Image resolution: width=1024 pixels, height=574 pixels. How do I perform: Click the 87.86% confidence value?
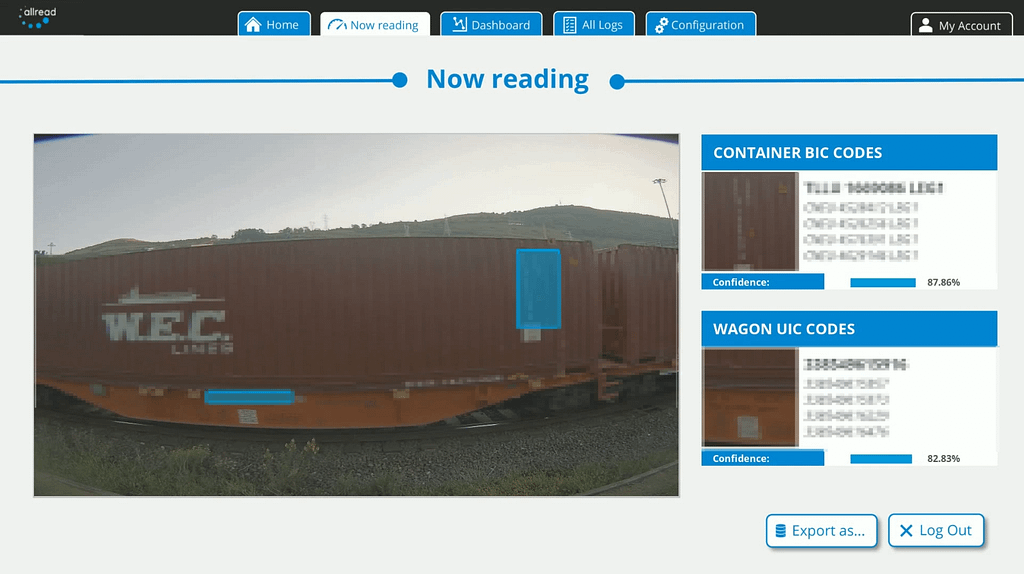943,283
